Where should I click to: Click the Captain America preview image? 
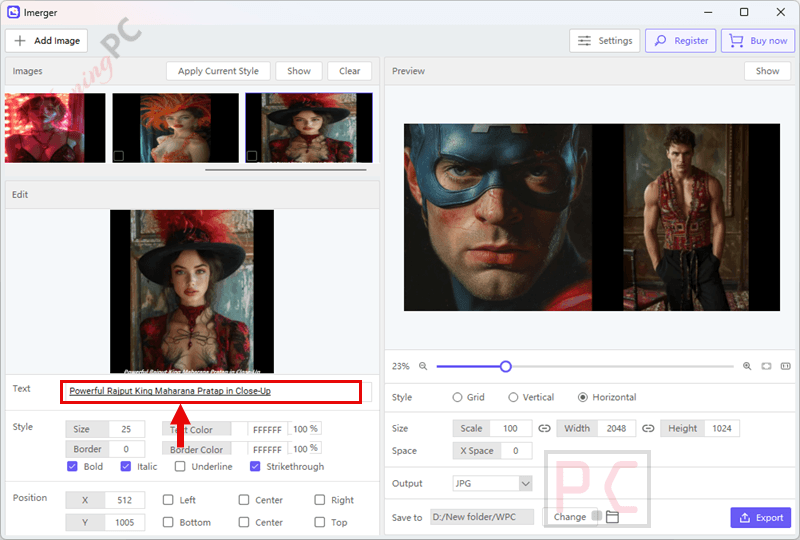[x=498, y=217]
